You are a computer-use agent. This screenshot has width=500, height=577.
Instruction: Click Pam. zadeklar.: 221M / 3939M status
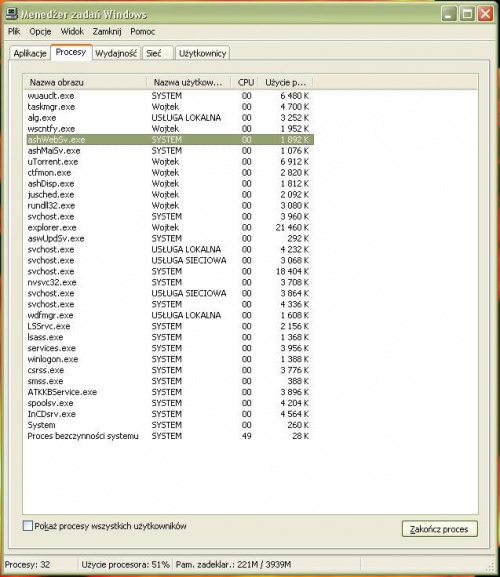[x=233, y=564]
